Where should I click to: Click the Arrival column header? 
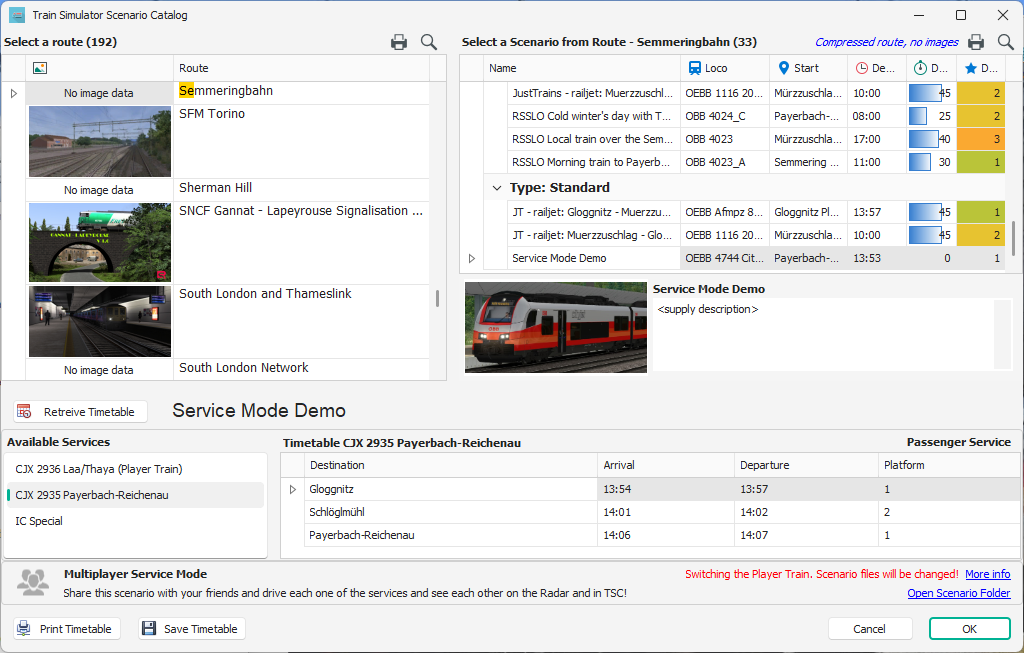click(666, 465)
